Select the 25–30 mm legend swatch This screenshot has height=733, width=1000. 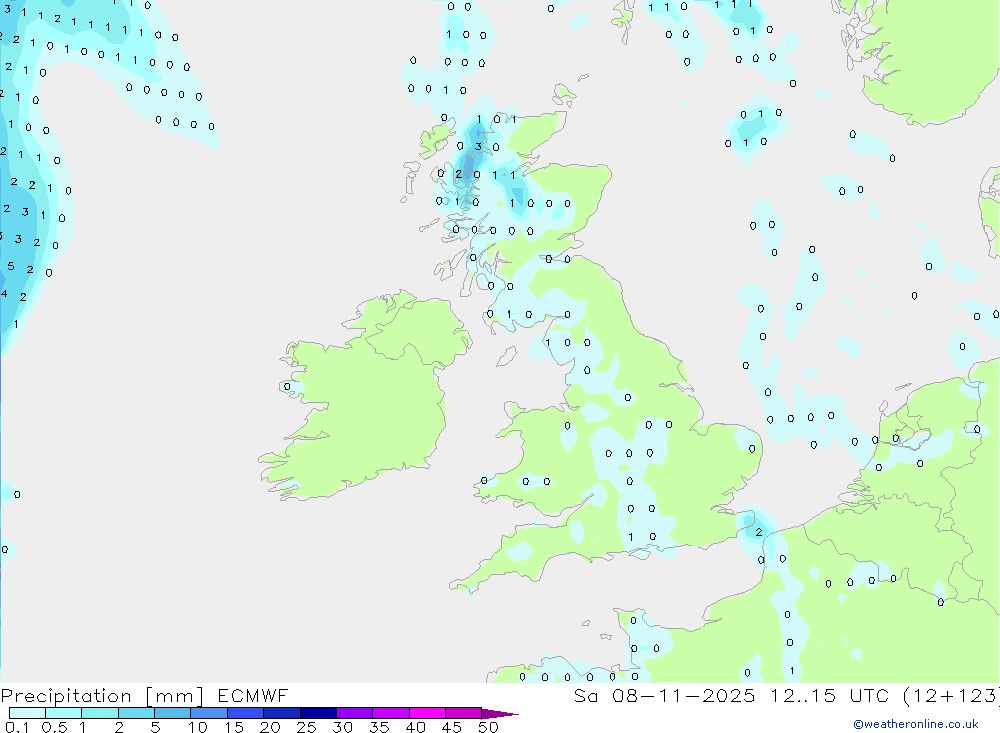[318, 713]
